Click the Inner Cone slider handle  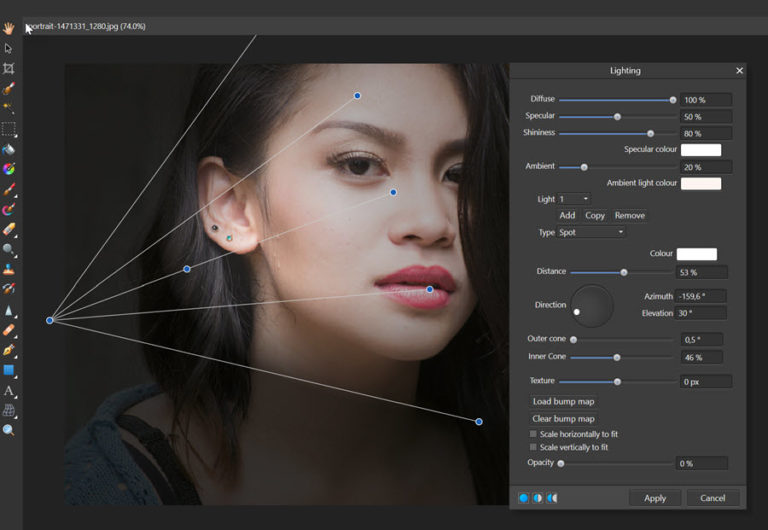(617, 358)
